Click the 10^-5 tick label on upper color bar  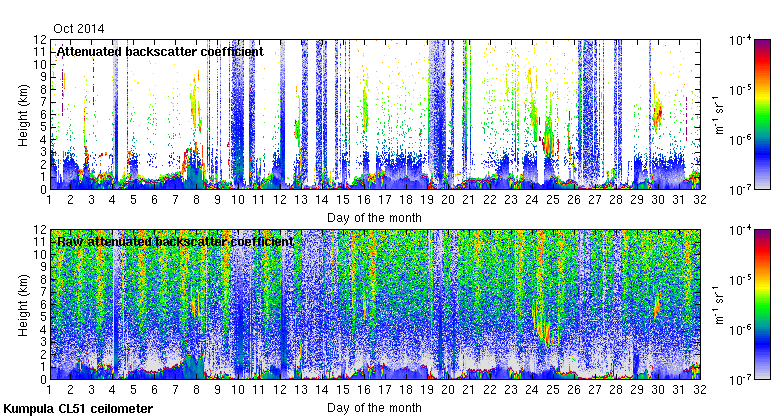[x=740, y=90]
